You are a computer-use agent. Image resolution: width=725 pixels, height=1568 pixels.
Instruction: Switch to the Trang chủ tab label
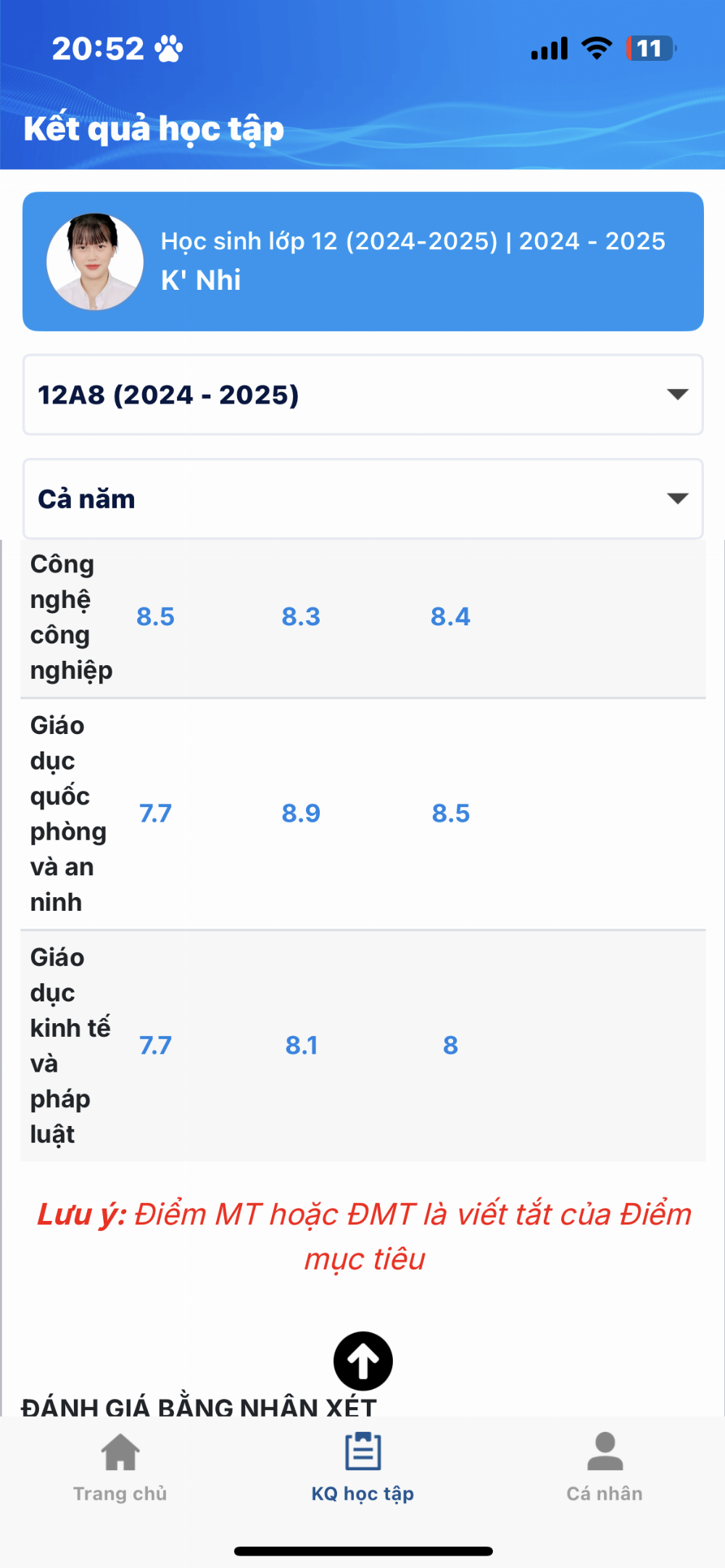tap(120, 1493)
